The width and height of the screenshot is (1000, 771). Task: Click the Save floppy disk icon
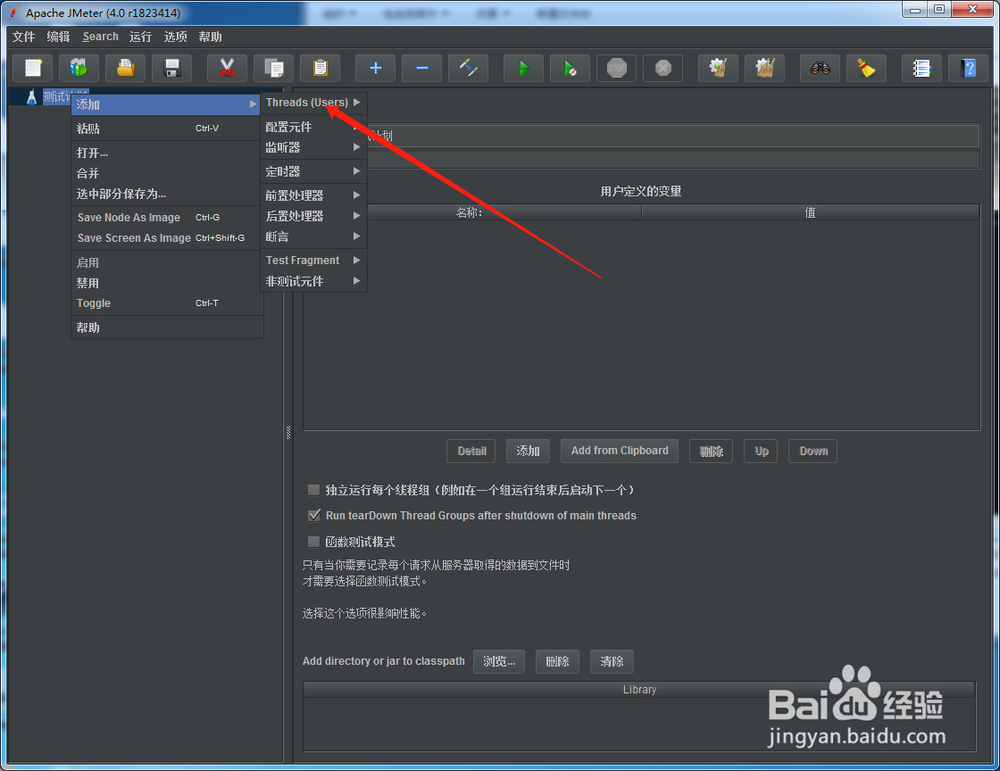click(x=172, y=68)
